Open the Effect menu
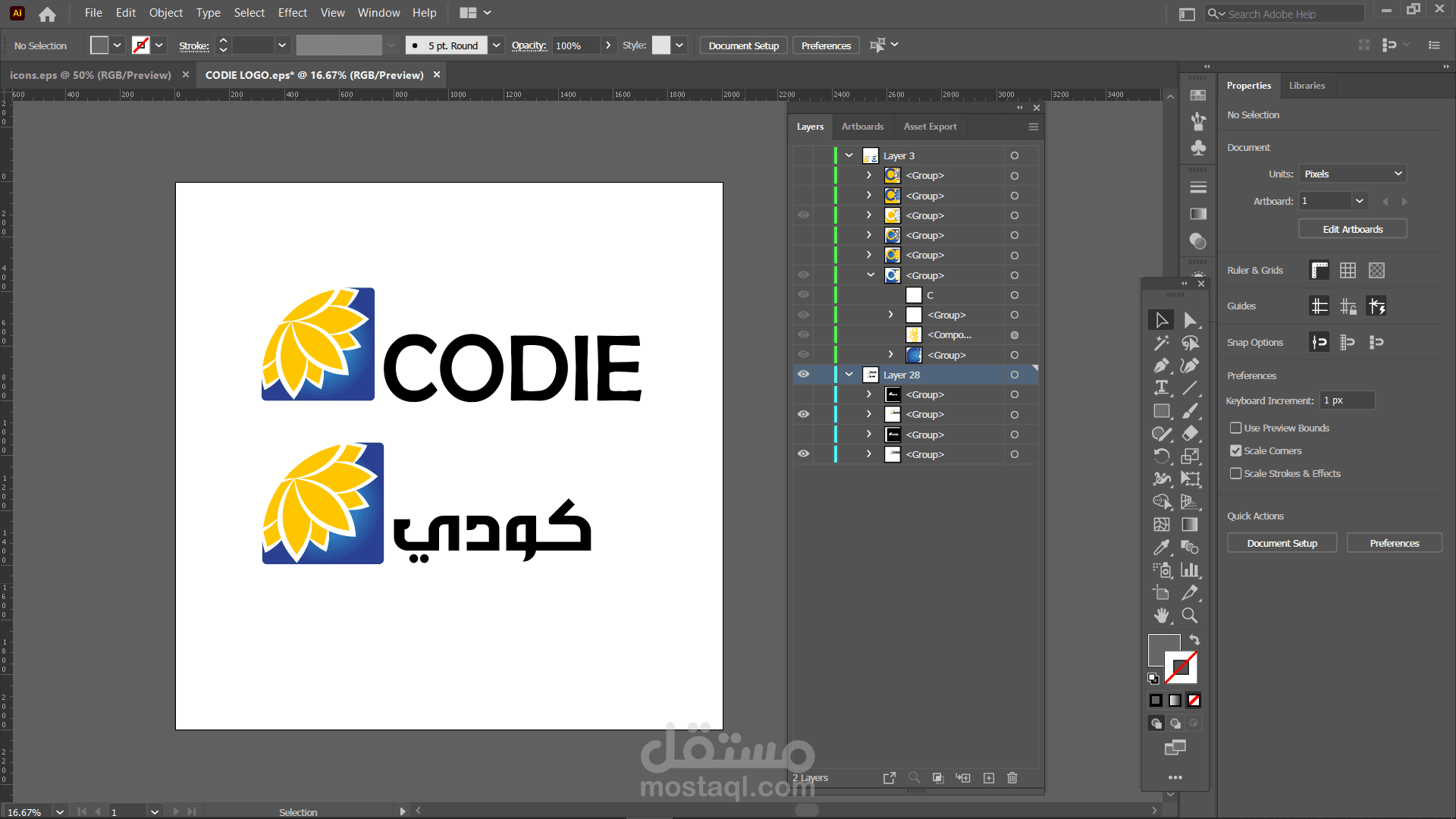 click(293, 13)
